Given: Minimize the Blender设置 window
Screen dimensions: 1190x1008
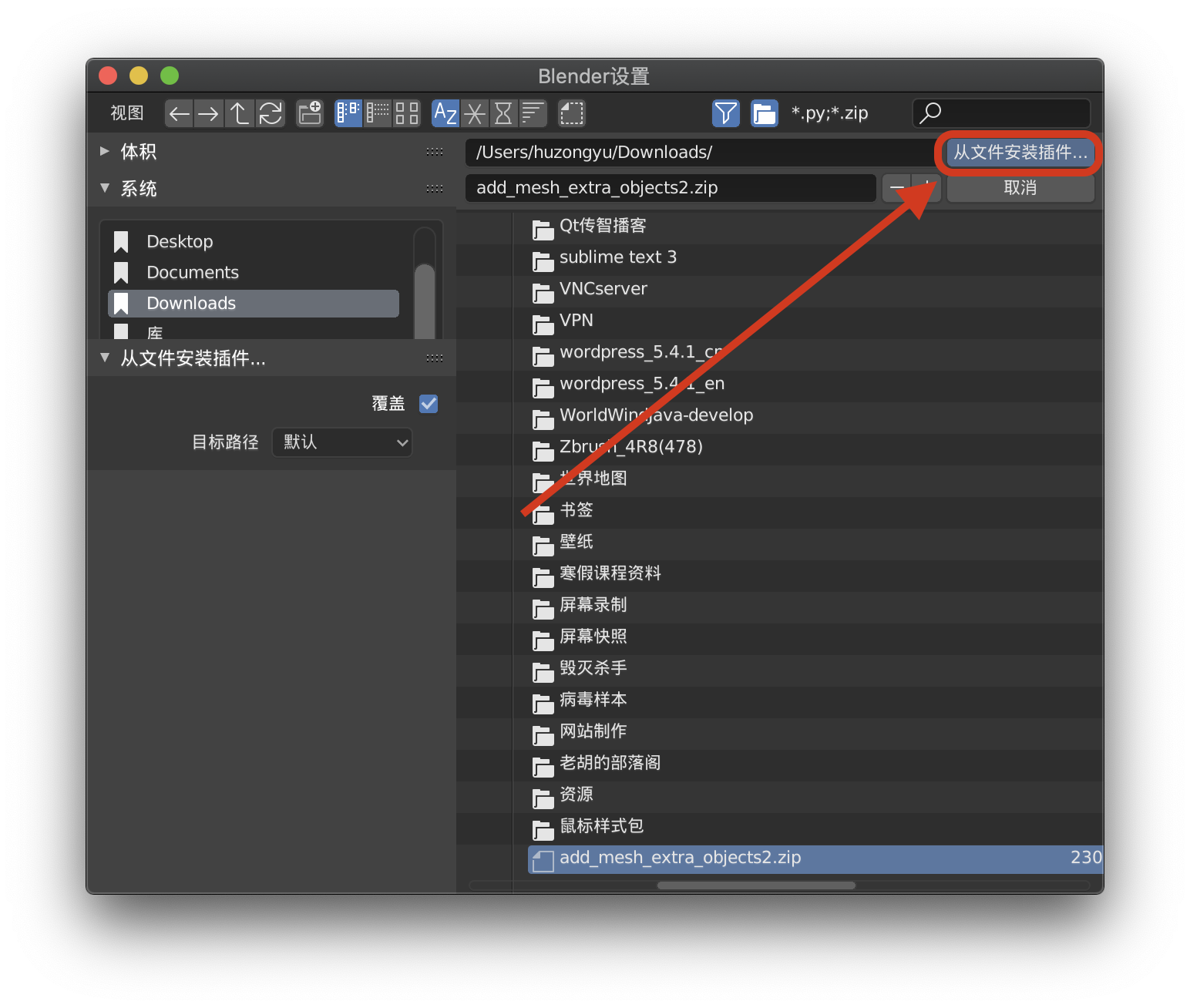Looking at the screenshot, I should tap(139, 76).
